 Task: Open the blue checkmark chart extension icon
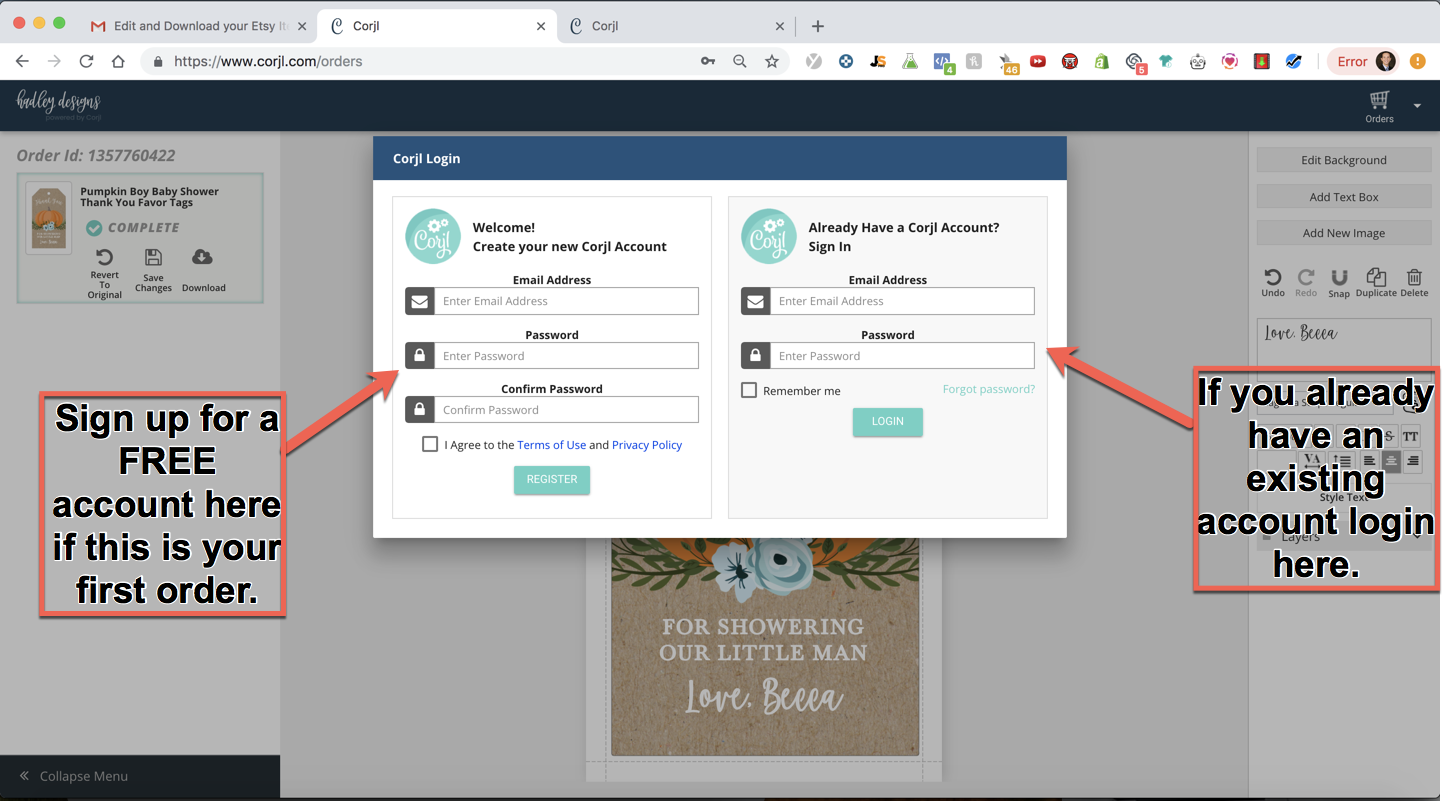click(x=1294, y=61)
